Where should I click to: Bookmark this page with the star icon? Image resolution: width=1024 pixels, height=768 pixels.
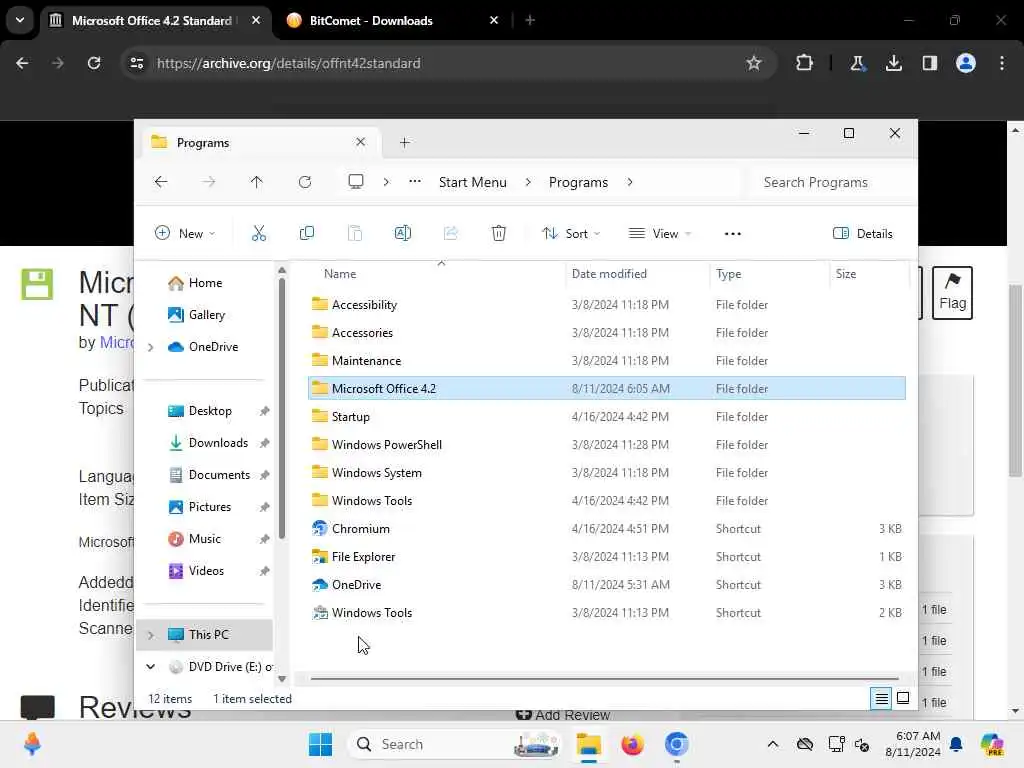(754, 63)
